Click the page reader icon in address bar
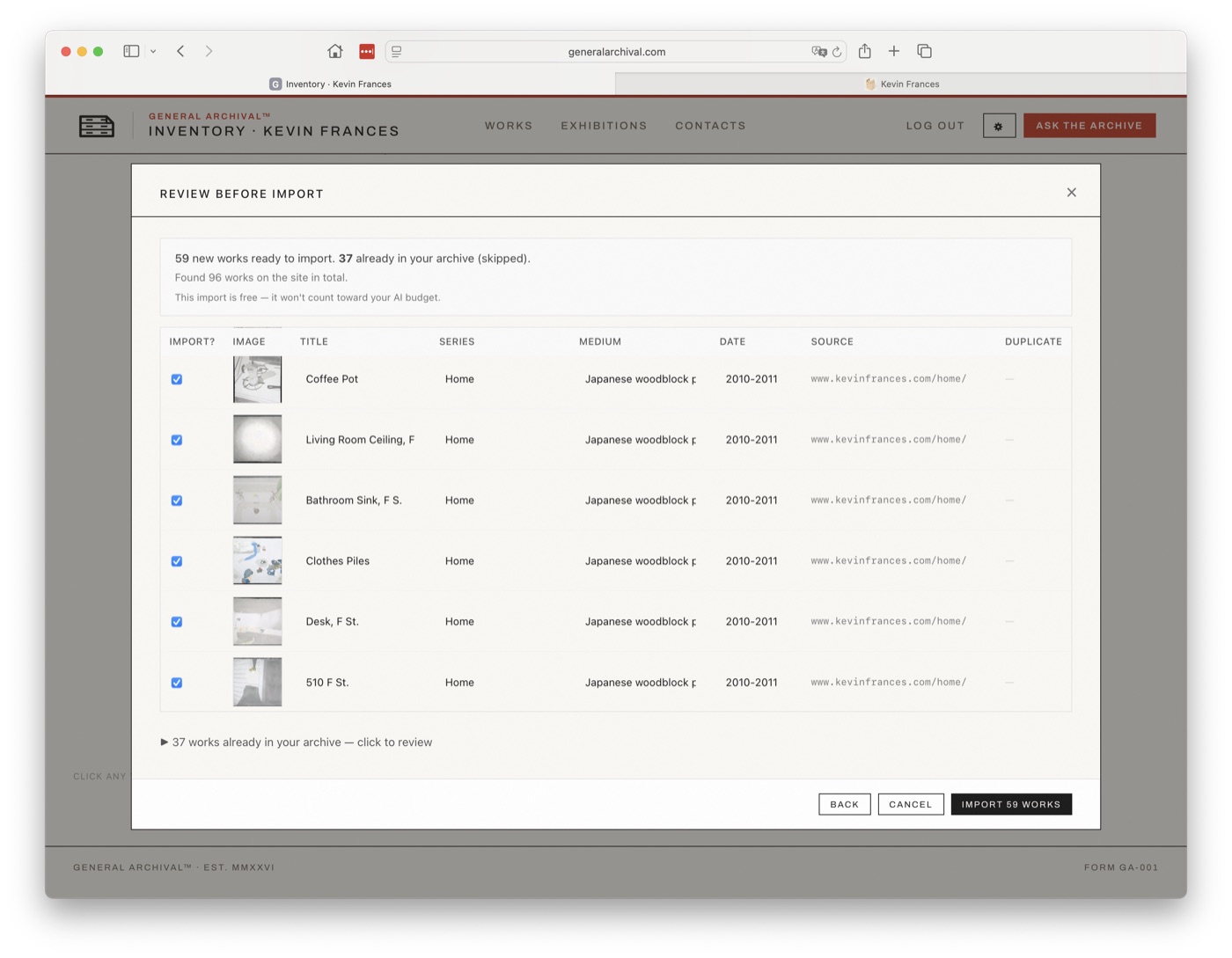Screen dimensions: 1232x958 click(397, 52)
